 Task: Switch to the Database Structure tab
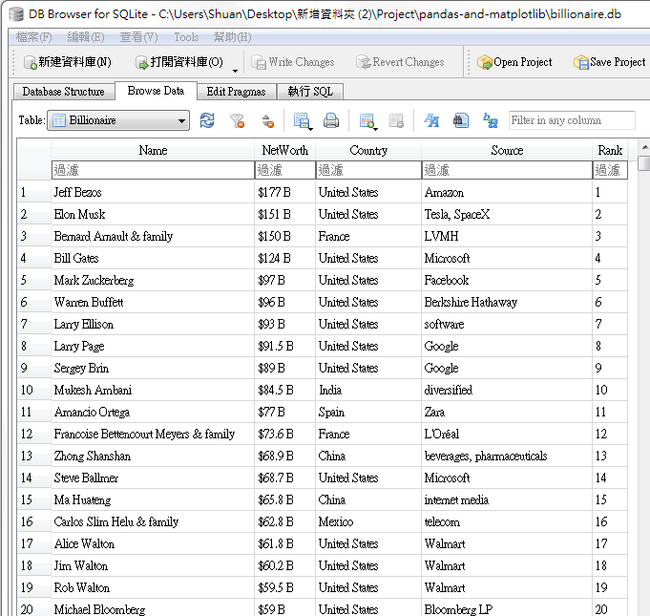coord(63,92)
